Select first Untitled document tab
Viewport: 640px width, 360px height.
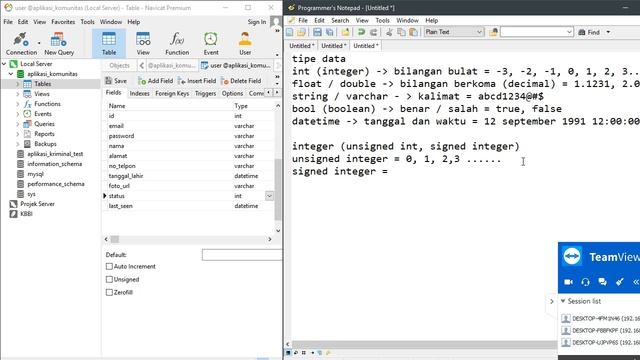[302, 46]
